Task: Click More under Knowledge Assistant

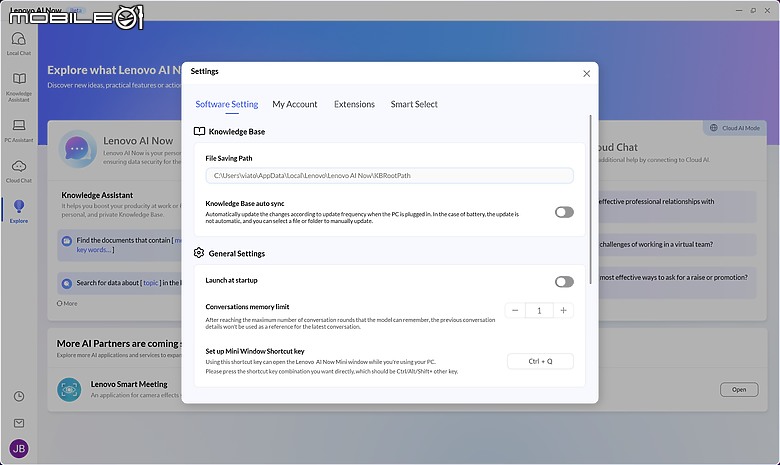Action: [x=67, y=303]
